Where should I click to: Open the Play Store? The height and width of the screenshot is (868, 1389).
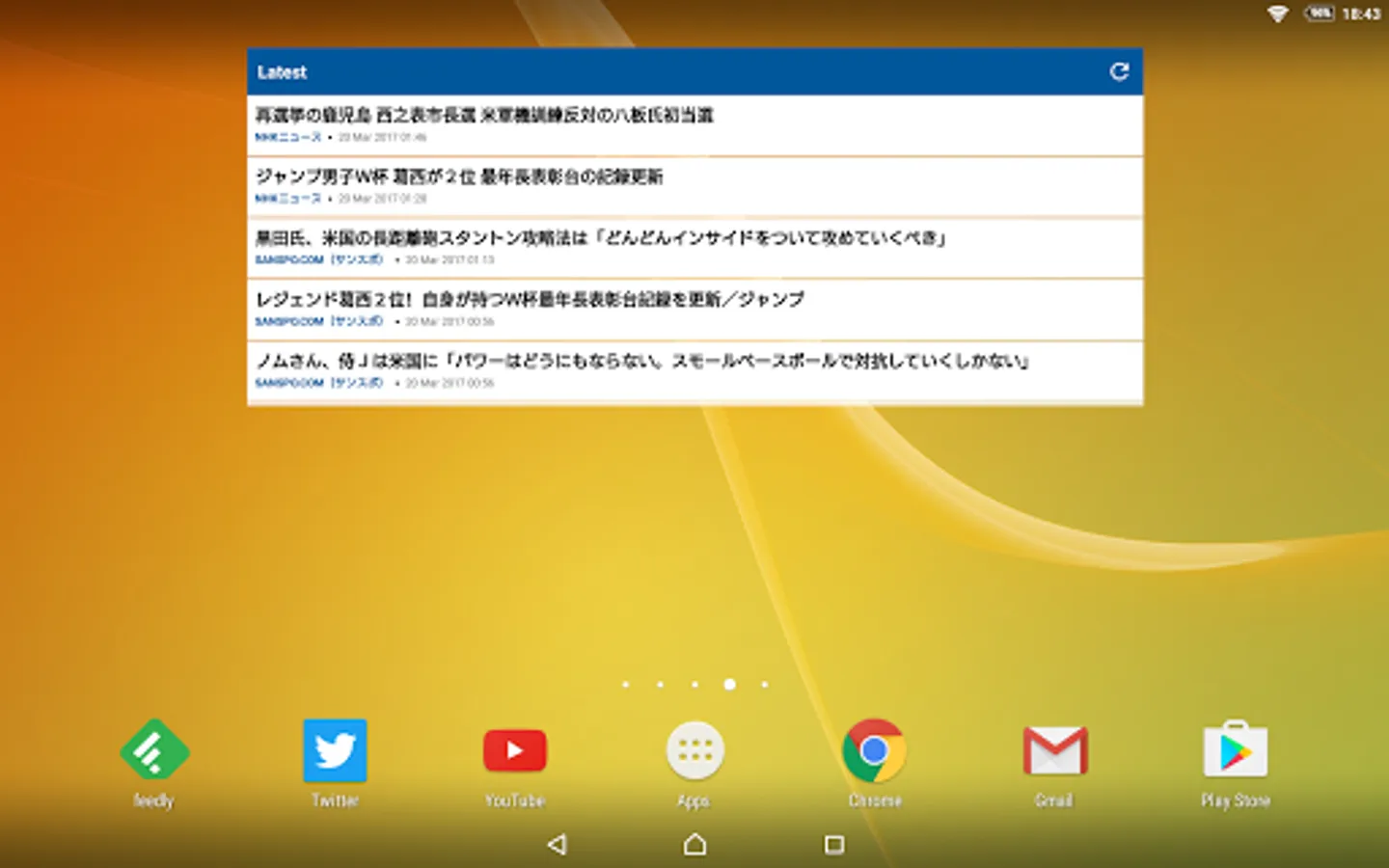1236,750
